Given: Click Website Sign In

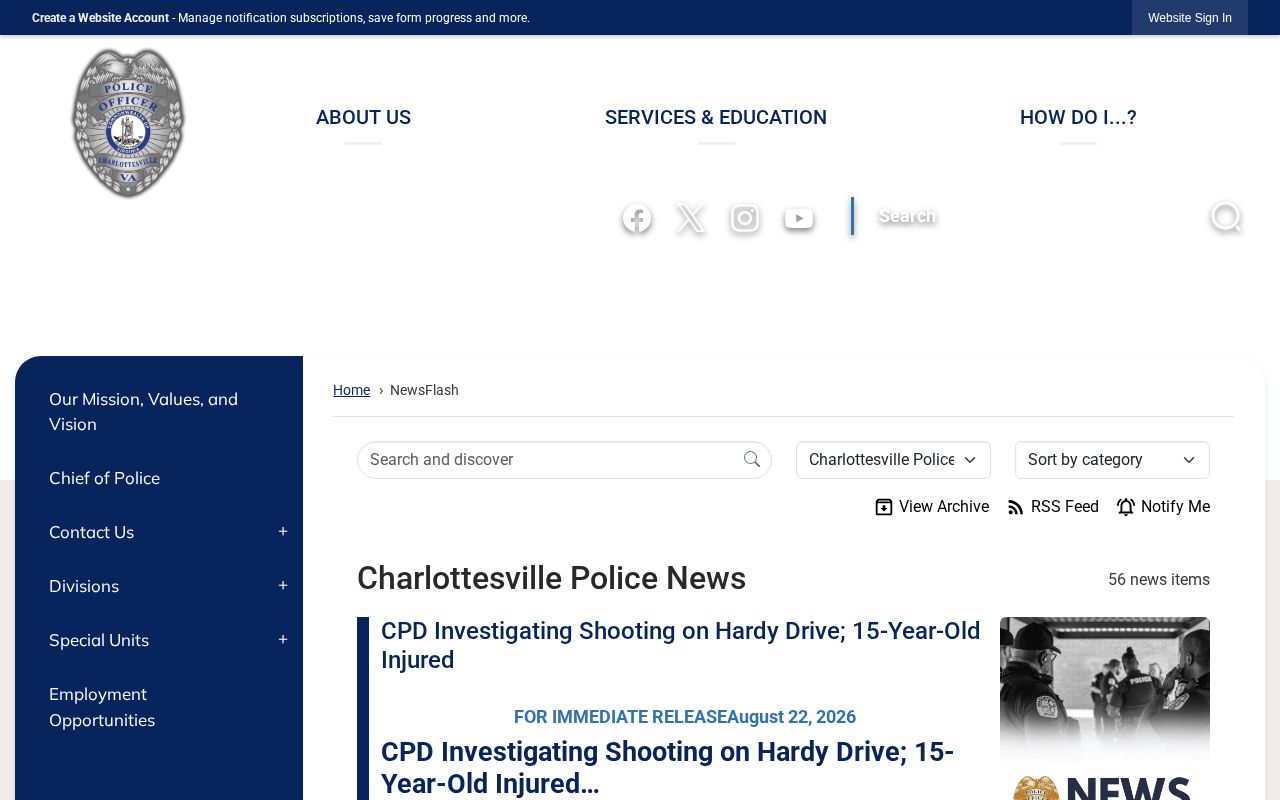Looking at the screenshot, I should (1190, 18).
